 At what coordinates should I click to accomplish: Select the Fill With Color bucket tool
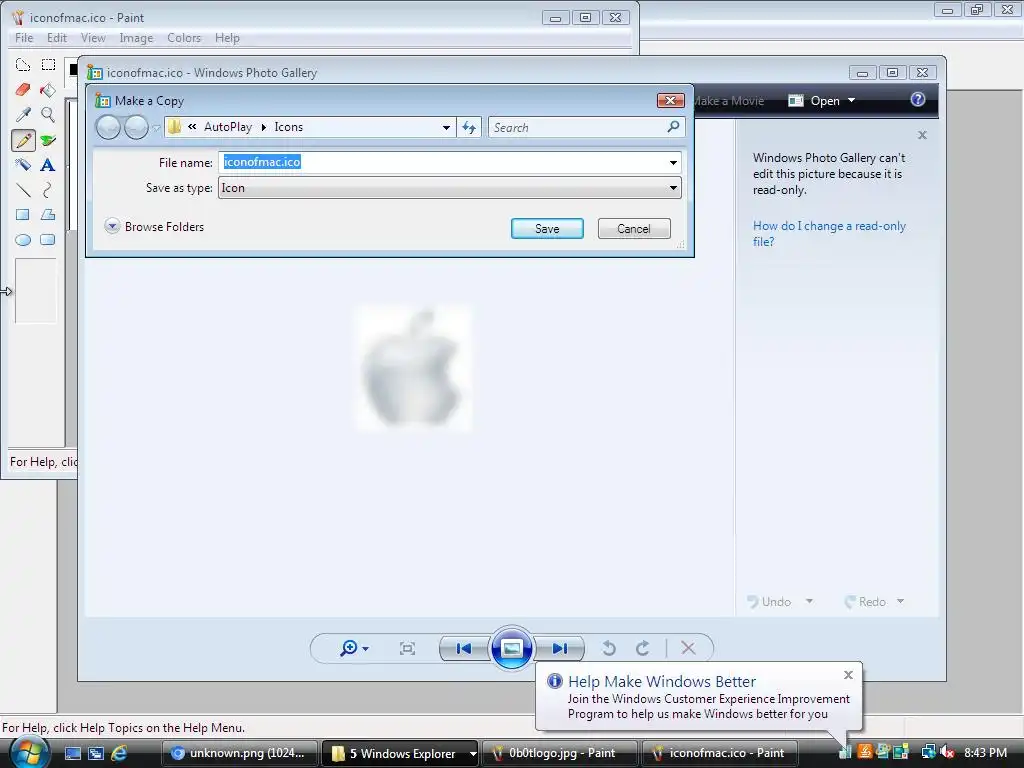48,89
